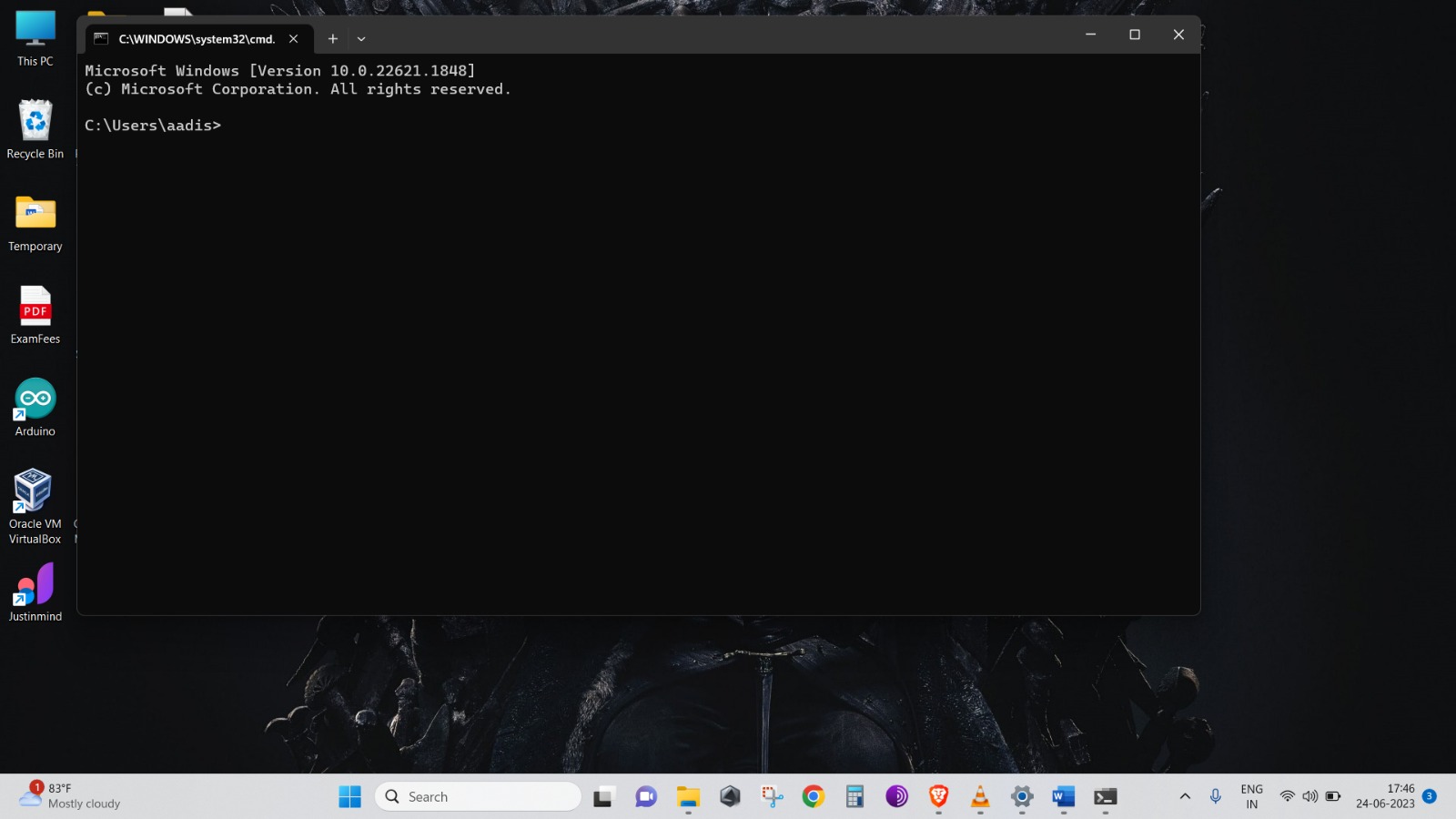Viewport: 1456px width, 819px height.
Task: Click the Windows Start button
Action: click(x=349, y=797)
